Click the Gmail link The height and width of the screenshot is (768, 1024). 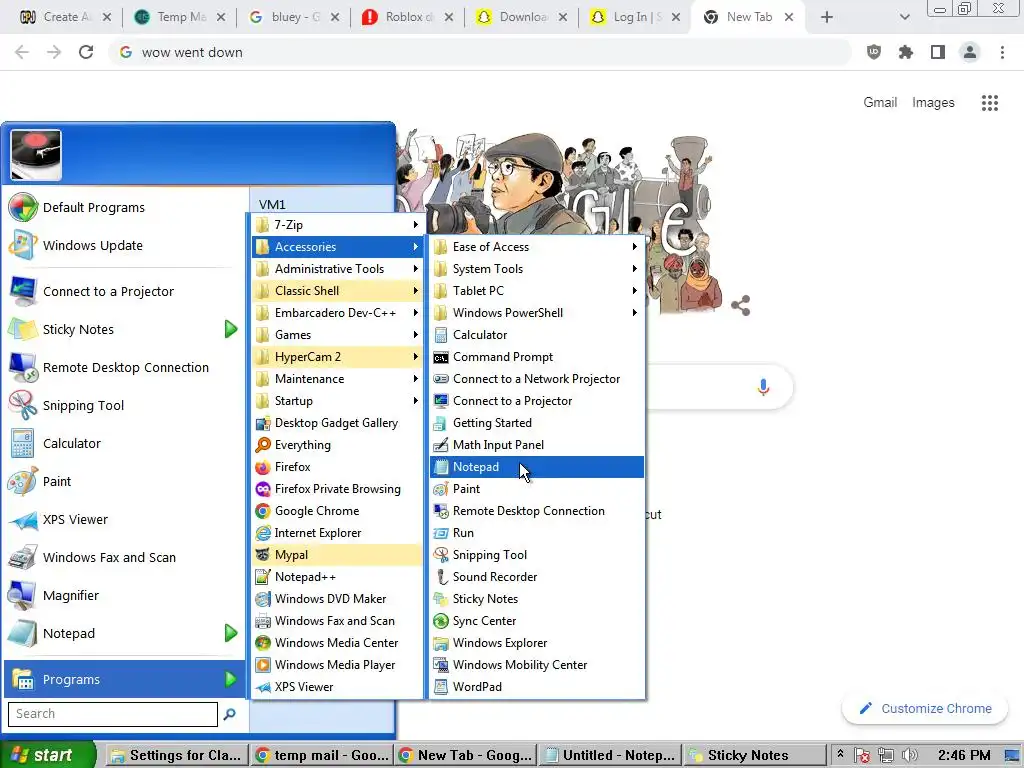click(880, 103)
